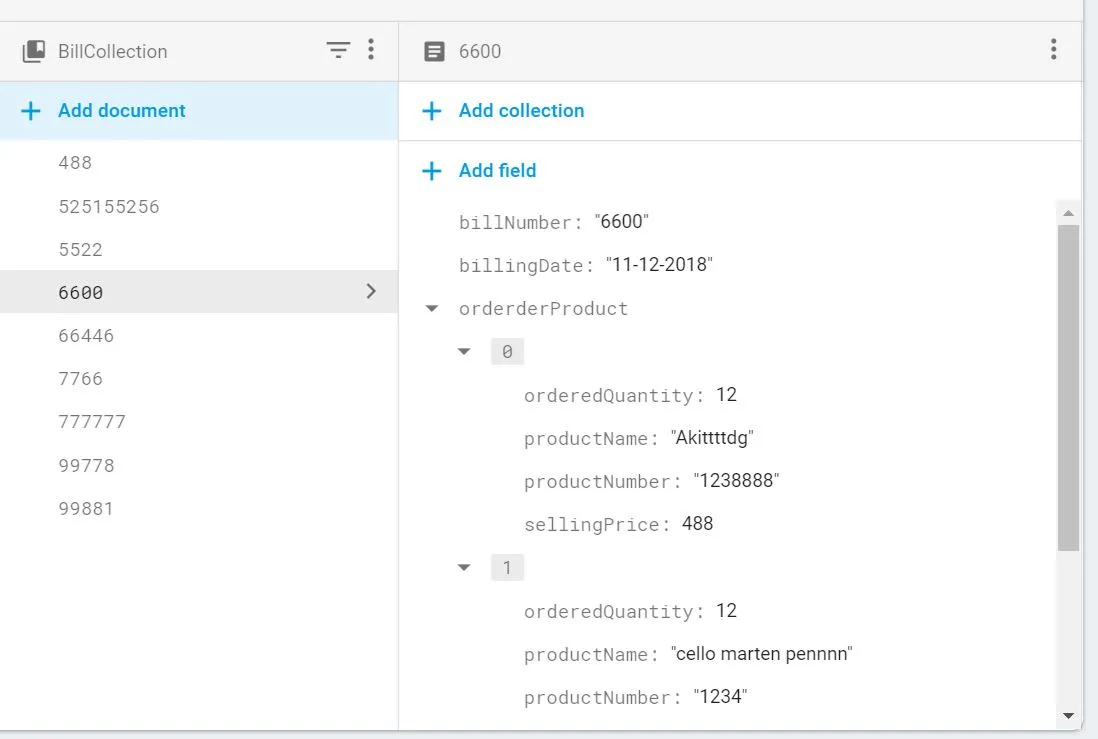Click the chevron on document 6600 row
Screen dimensions: 1098x739
[371, 292]
